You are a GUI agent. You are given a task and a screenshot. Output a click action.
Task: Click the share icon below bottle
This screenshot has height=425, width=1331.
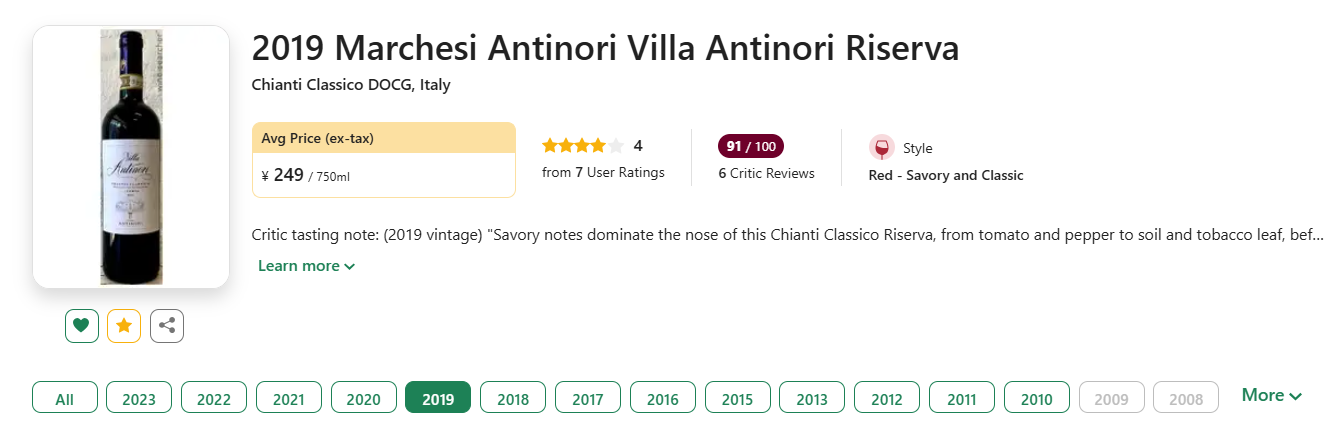pos(167,326)
